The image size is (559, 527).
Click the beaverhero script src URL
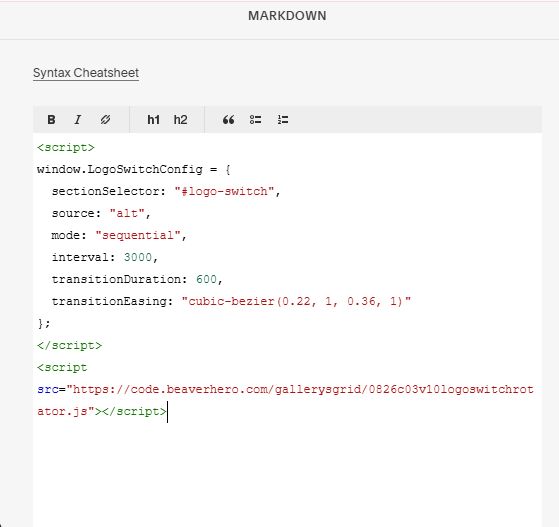click(285, 400)
